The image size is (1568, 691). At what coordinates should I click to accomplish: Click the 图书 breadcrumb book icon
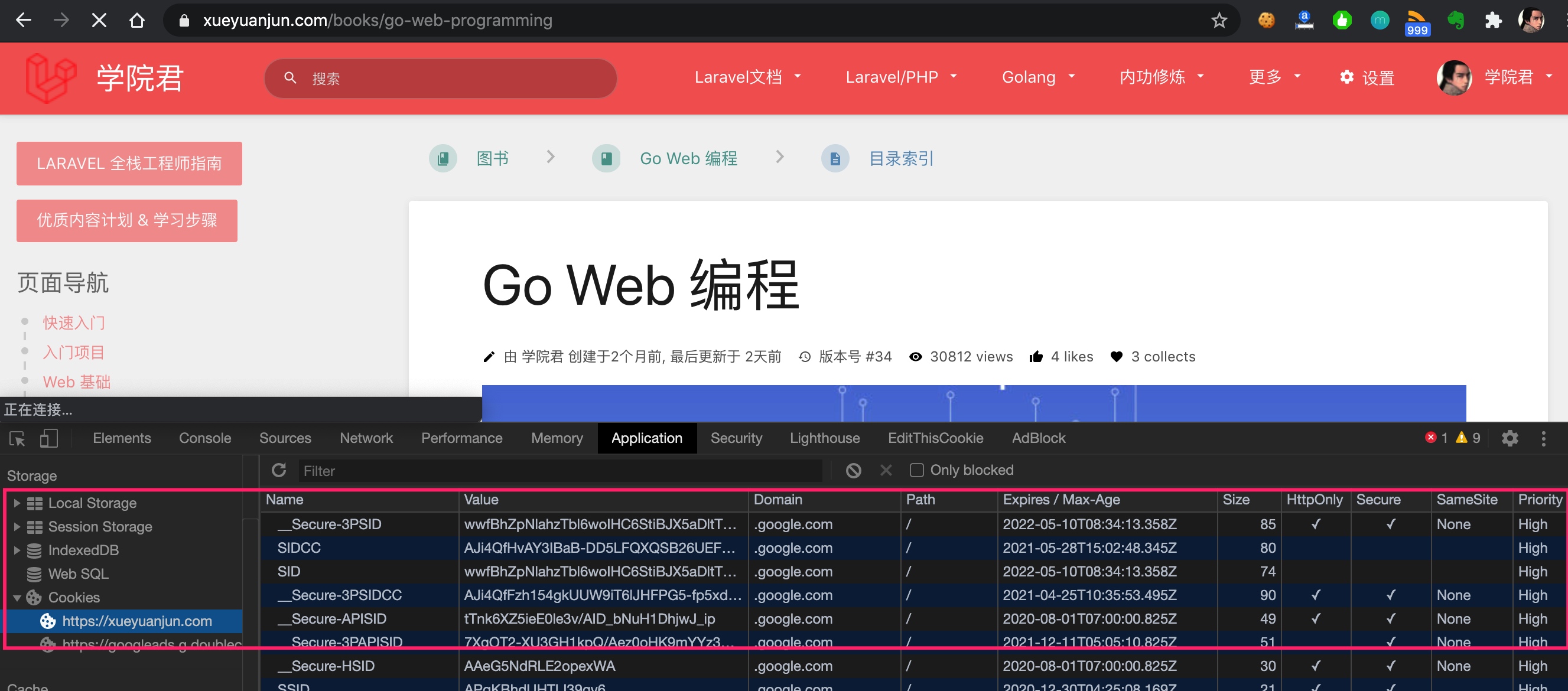(x=443, y=159)
